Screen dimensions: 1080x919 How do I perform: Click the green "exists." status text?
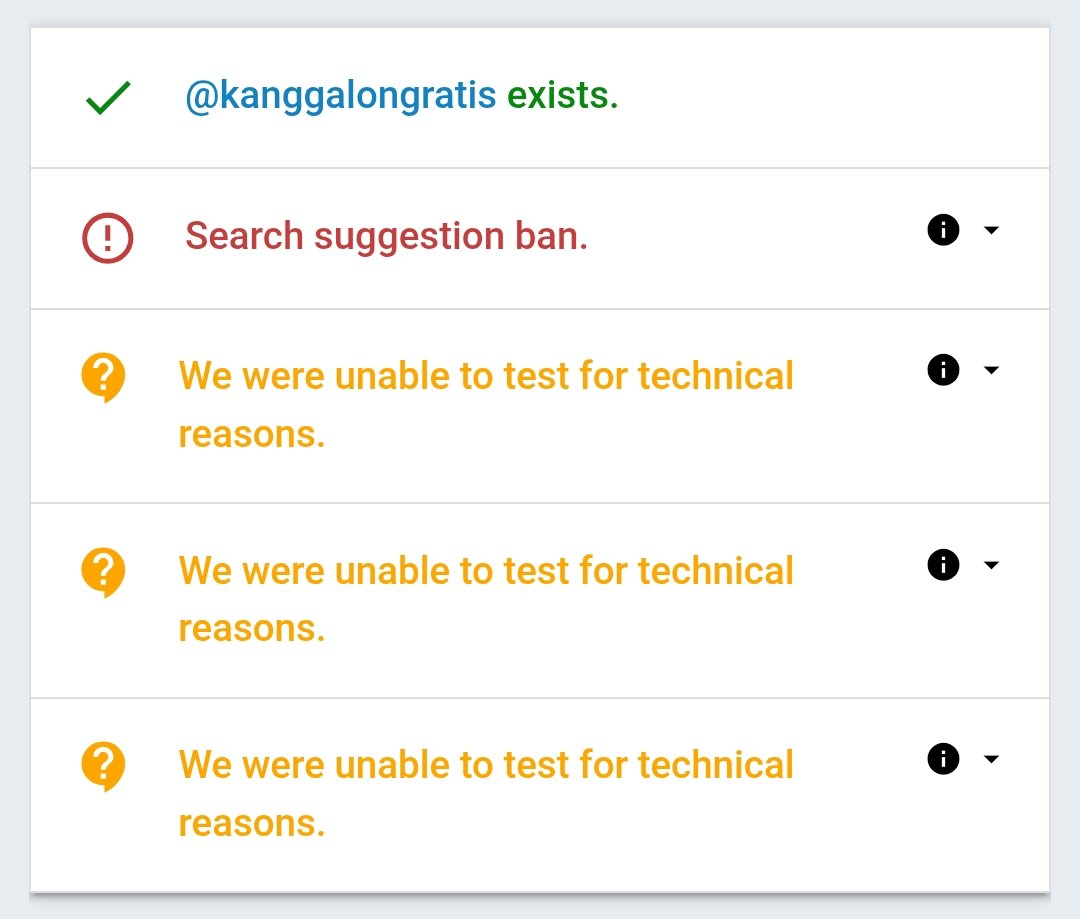click(563, 96)
